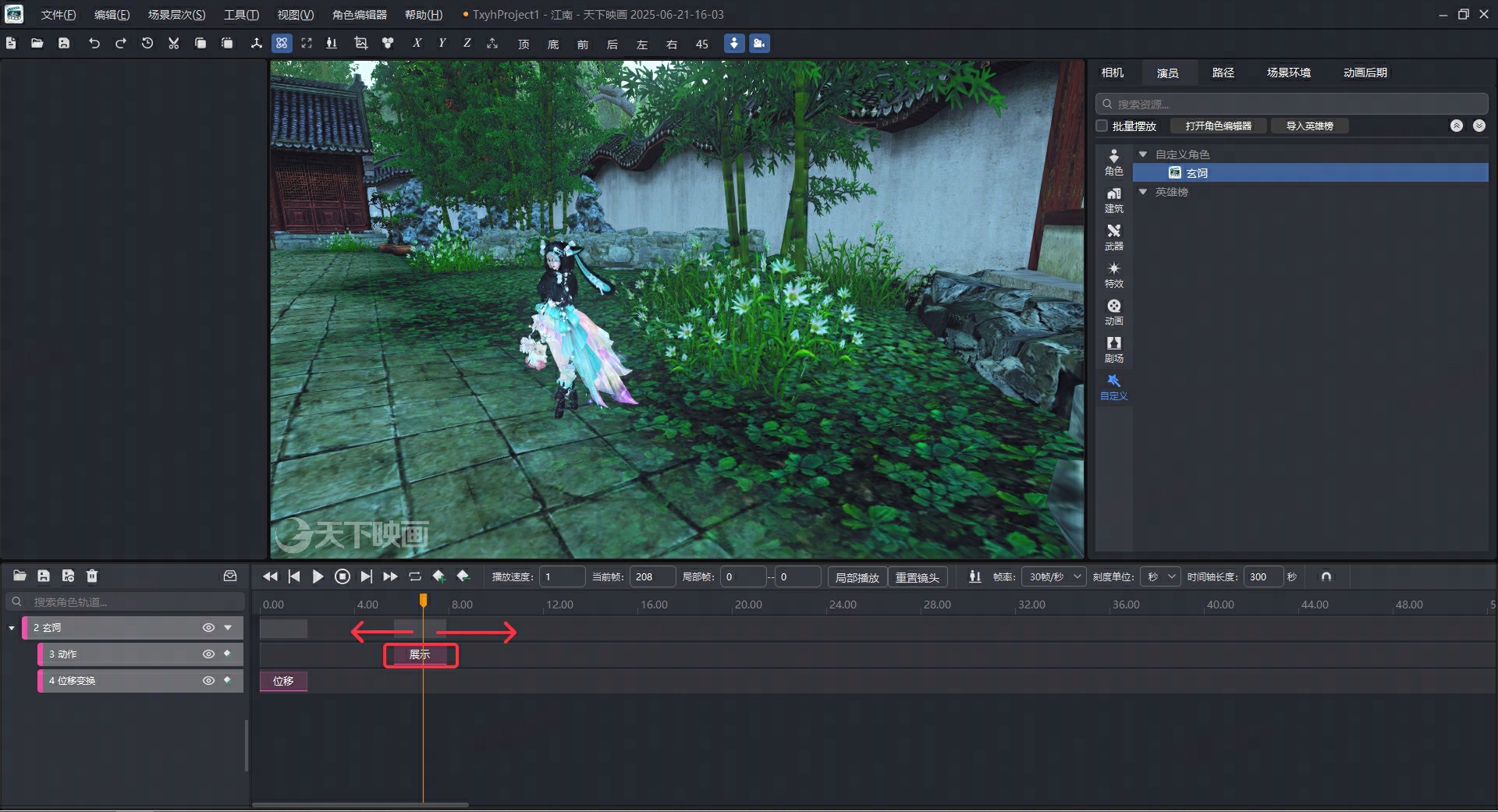Open the 文件(F) menu
The width and height of the screenshot is (1498, 812).
tap(59, 15)
